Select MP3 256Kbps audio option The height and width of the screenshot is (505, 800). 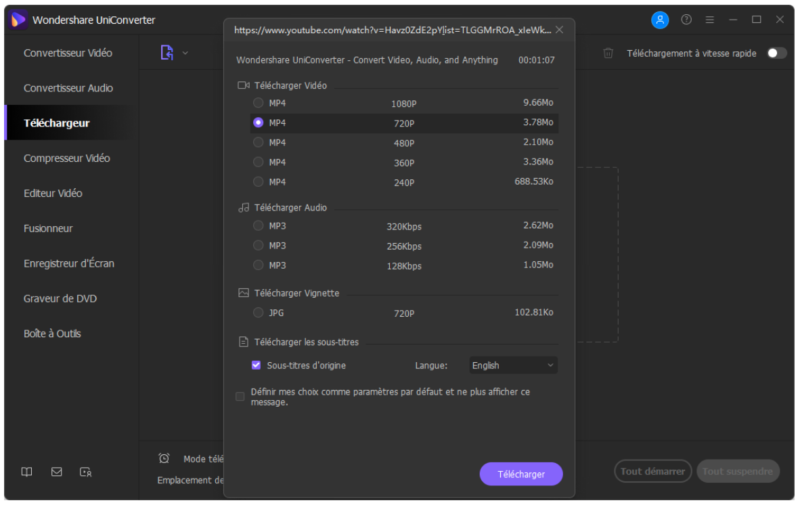(258, 245)
